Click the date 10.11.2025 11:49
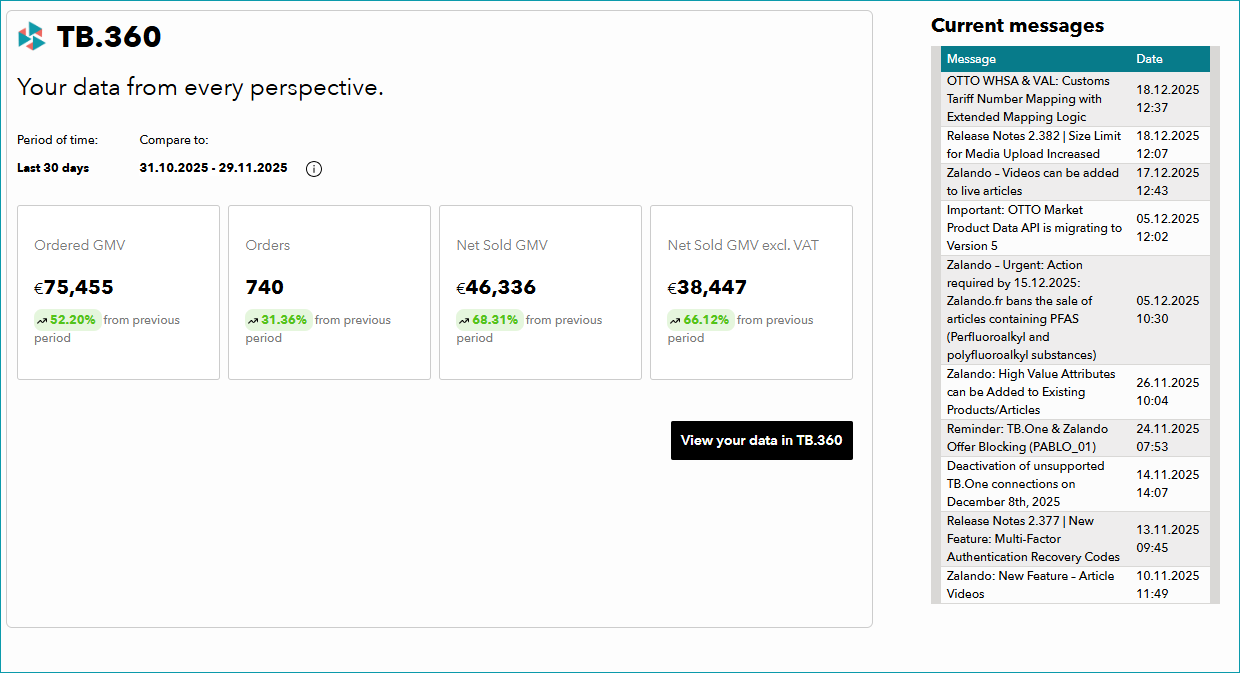The image size is (1240, 673). [x=1167, y=585]
